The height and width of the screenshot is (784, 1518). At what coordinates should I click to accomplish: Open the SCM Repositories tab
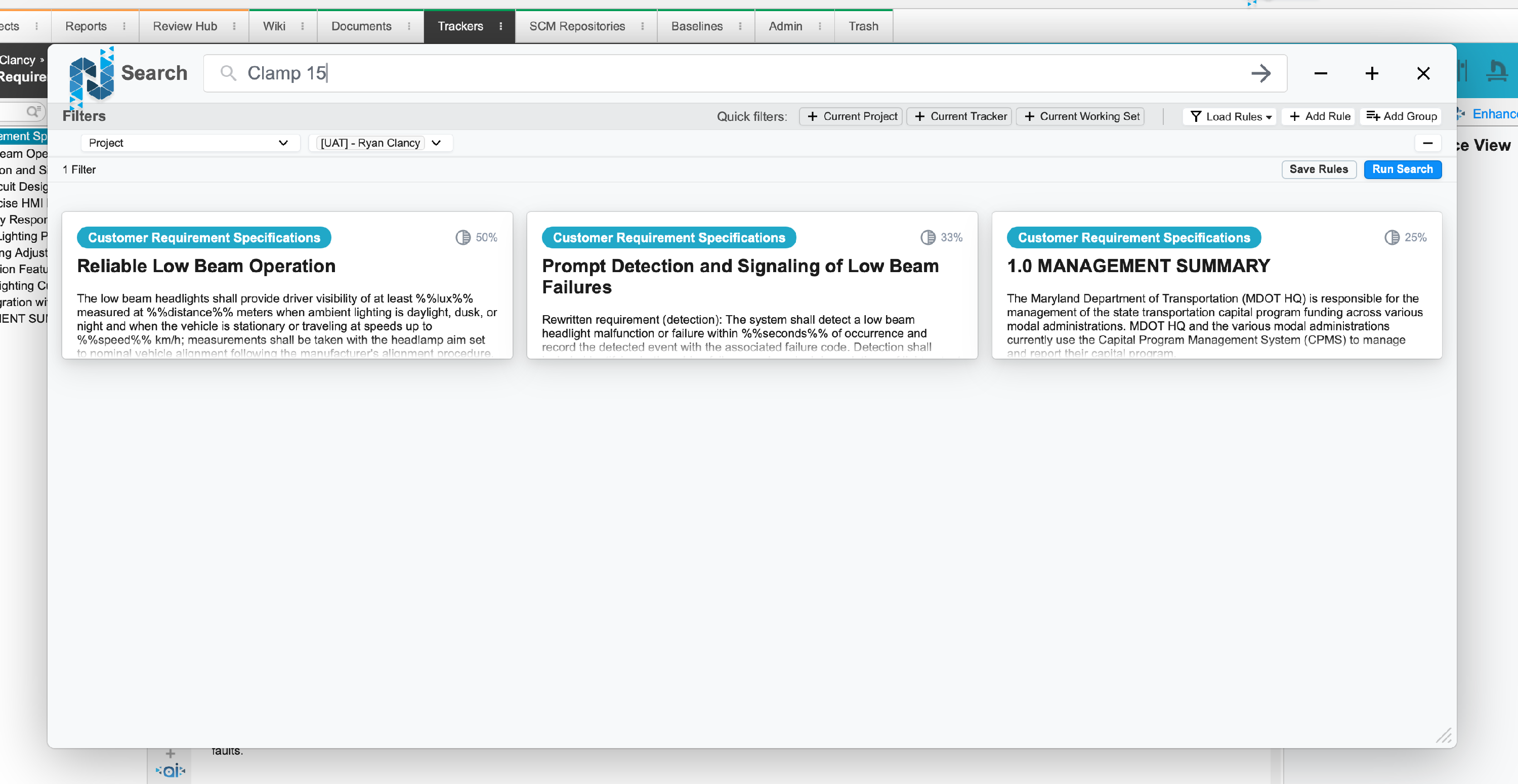576,26
